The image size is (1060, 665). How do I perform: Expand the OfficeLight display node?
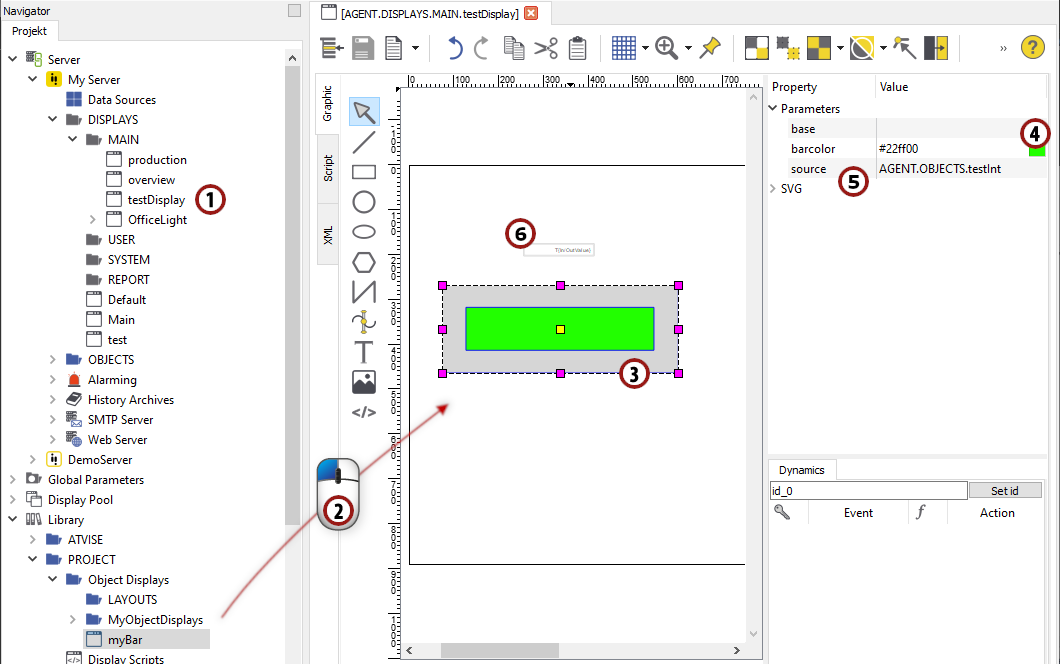(x=92, y=220)
